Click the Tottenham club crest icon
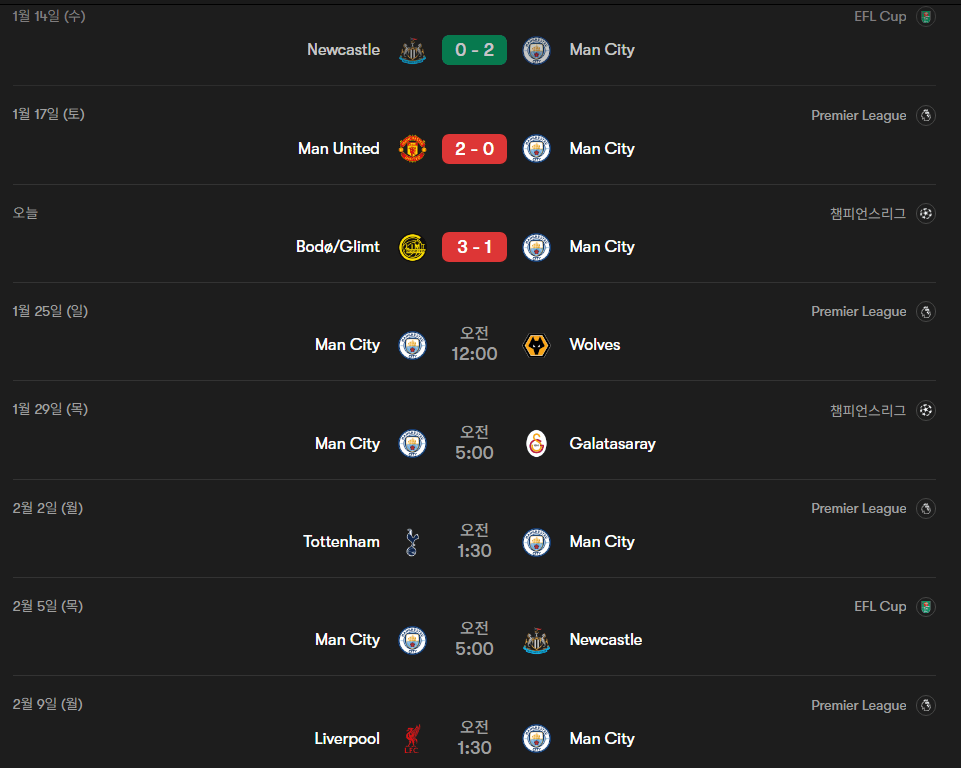This screenshot has width=961, height=768. (x=412, y=542)
